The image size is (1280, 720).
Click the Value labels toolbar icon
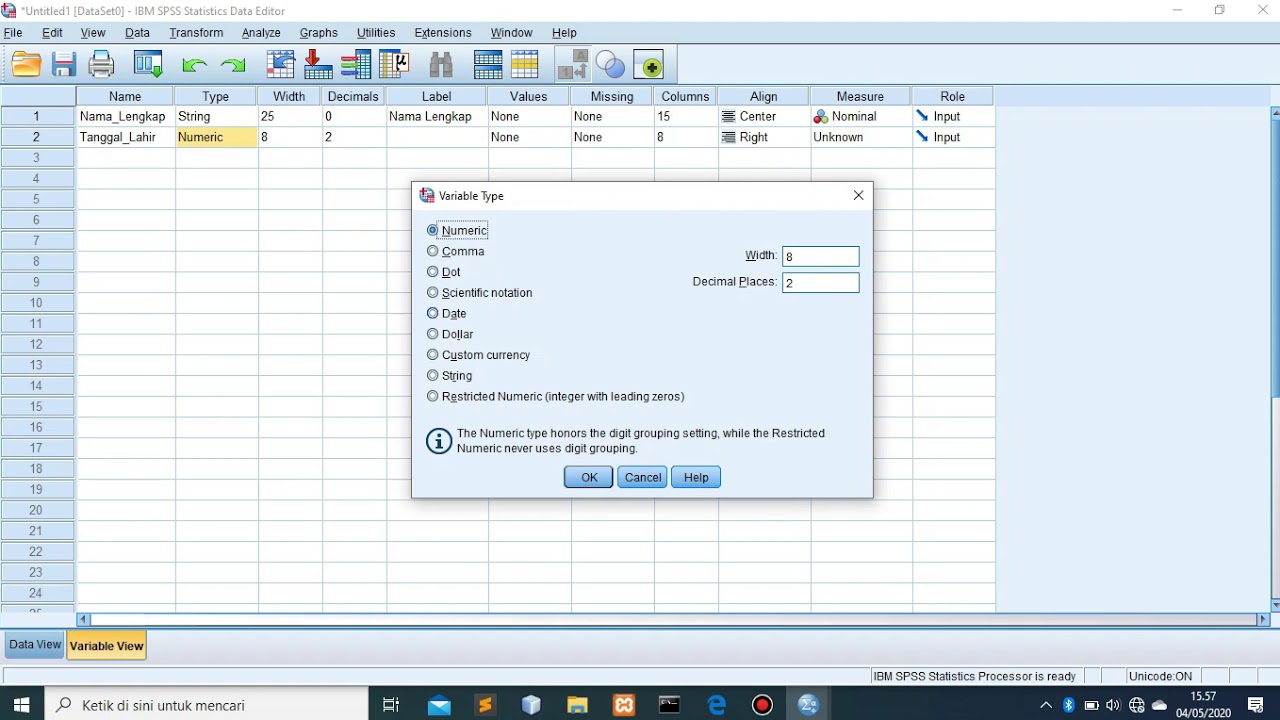coord(573,65)
